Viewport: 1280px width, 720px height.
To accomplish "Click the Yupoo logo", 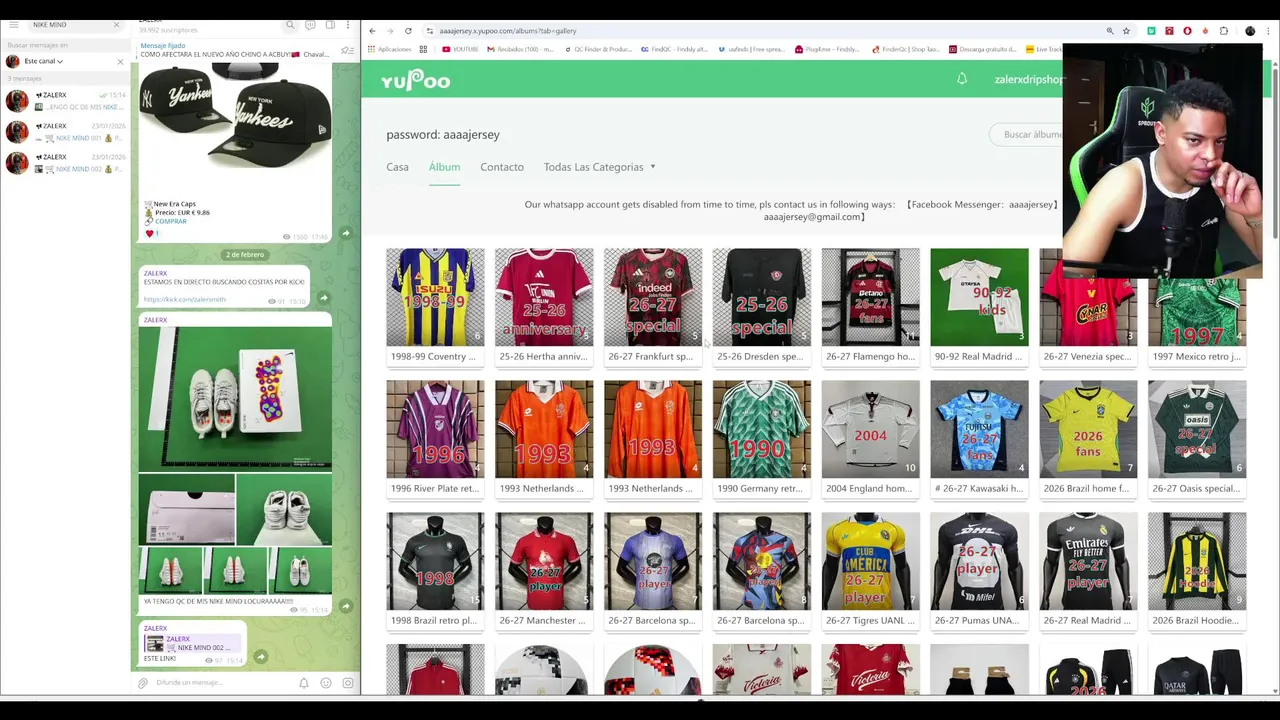I will (415, 80).
